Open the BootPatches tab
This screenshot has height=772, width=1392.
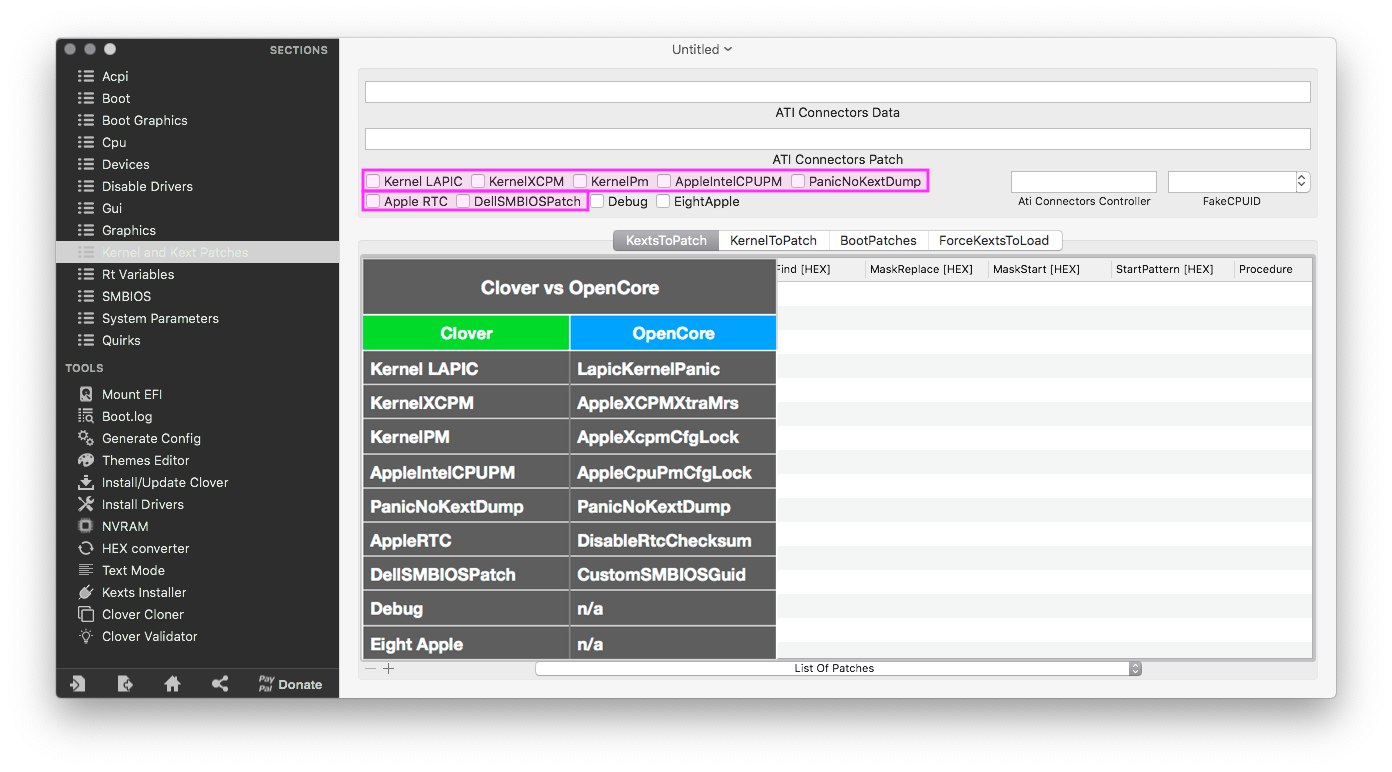(x=878, y=240)
